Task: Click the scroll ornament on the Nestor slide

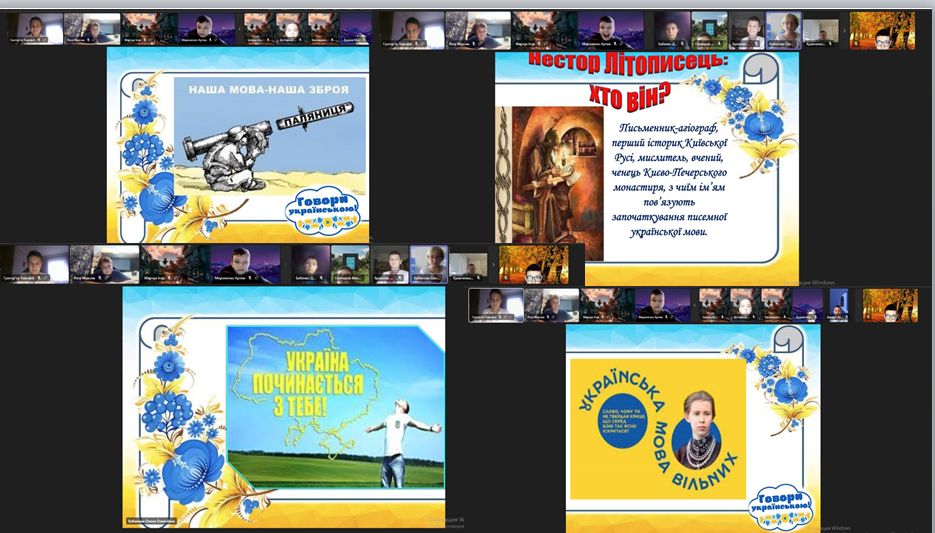Action: 766,75
